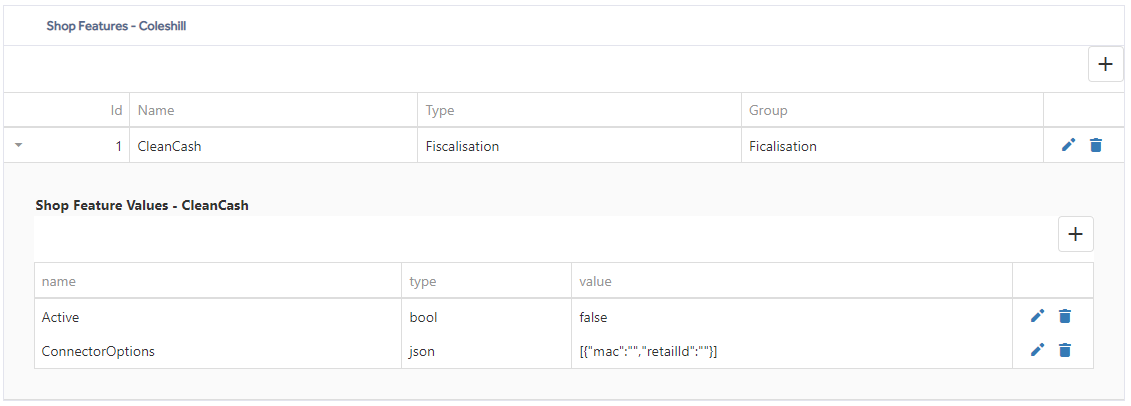Delete the Active feature value
Screen dimensions: 1131x406
tap(1065, 316)
